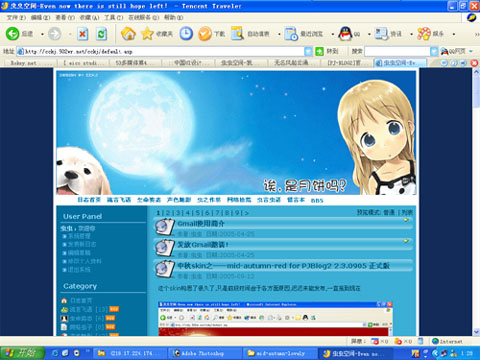Image resolution: width=480 pixels, height=360 pixels.
Task: Open the Windows 开始 Start button
Action: coord(22,353)
